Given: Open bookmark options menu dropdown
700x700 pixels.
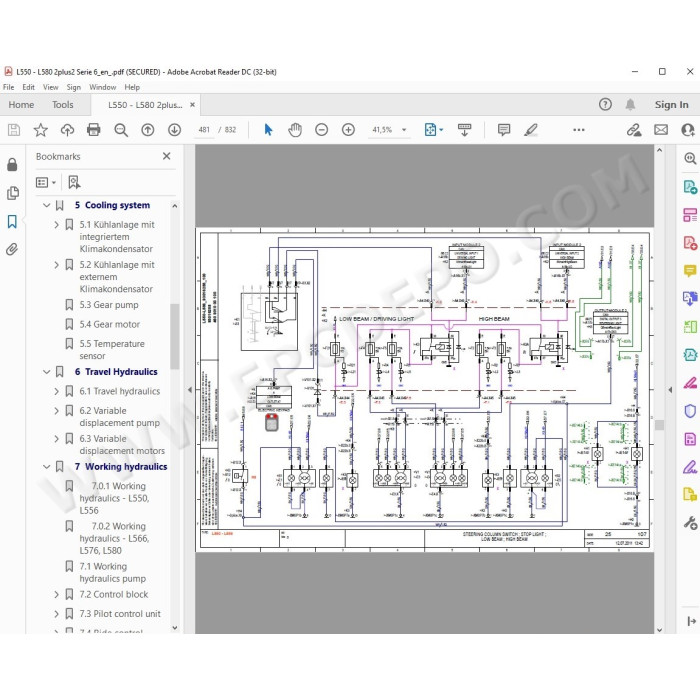Looking at the screenshot, I should click(x=46, y=182).
